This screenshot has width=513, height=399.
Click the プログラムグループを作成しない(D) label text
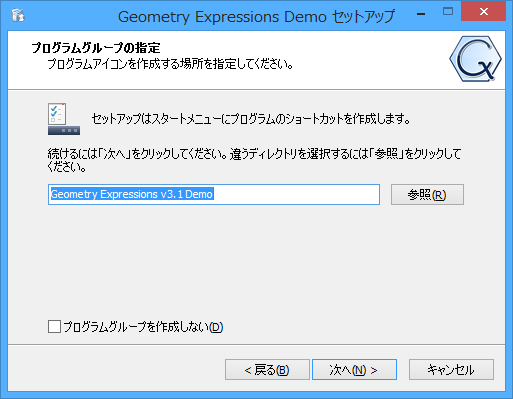[x=143, y=327]
